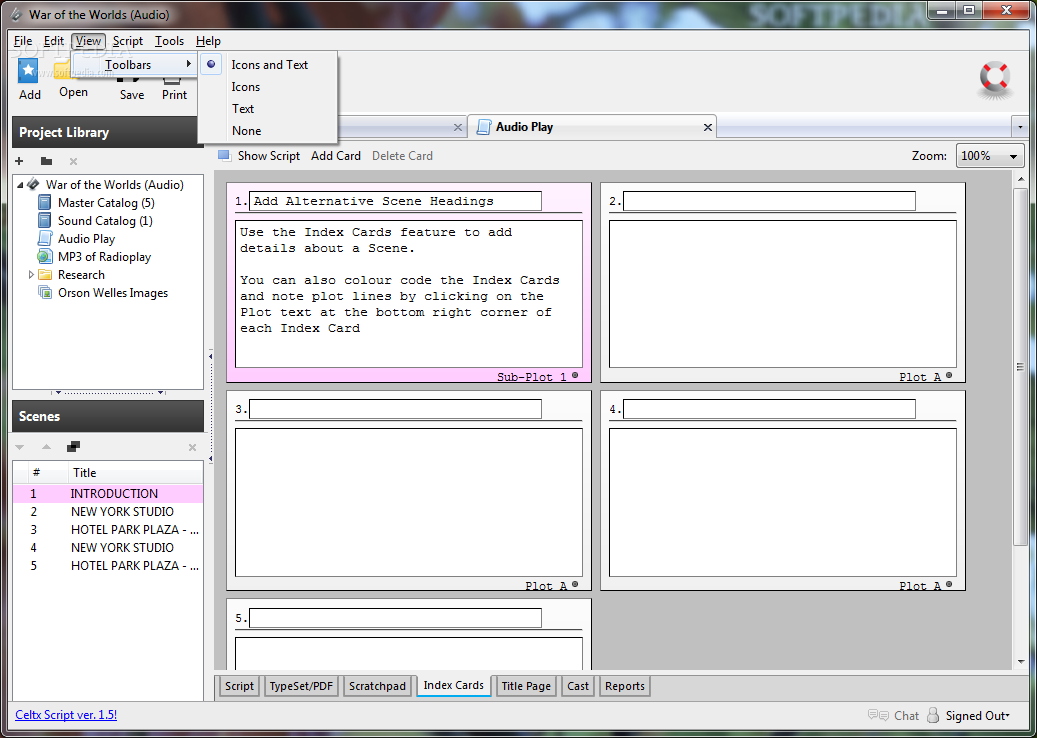Move scene down with Scenes arrow icon
Screen dimensions: 1037x738
pyautogui.click(x=19, y=448)
